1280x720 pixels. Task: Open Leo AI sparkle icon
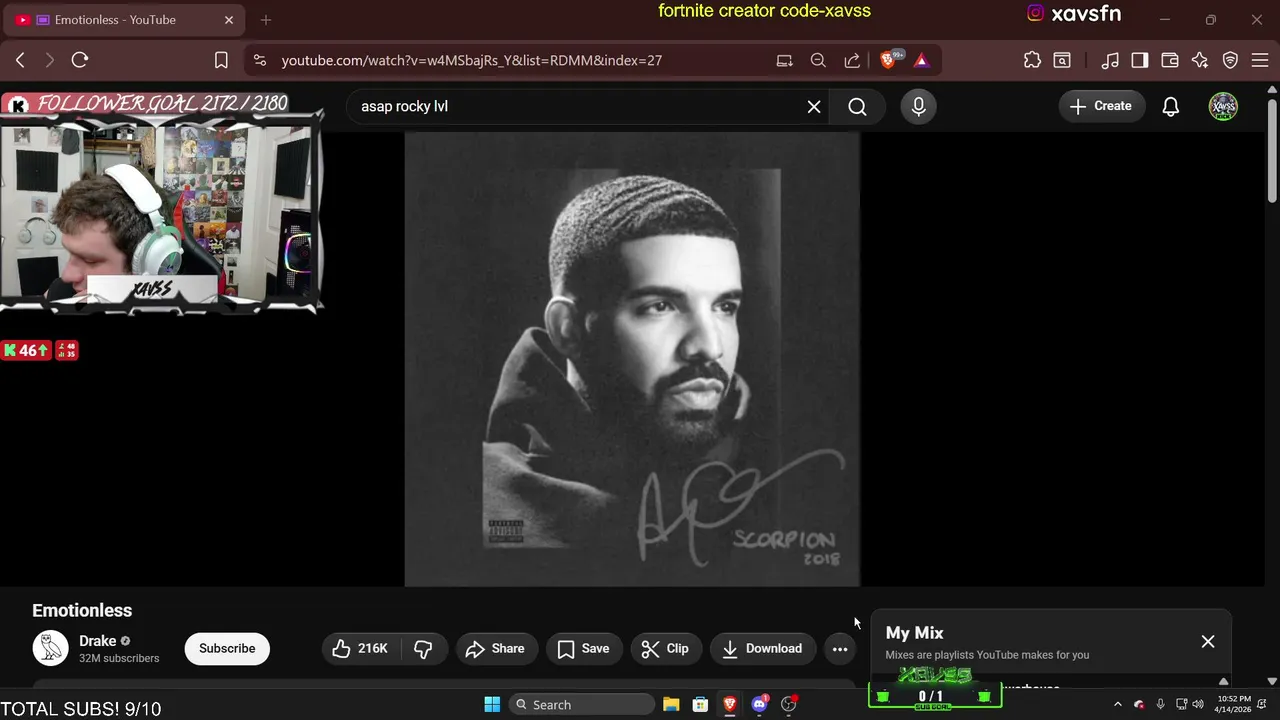(x=1200, y=60)
